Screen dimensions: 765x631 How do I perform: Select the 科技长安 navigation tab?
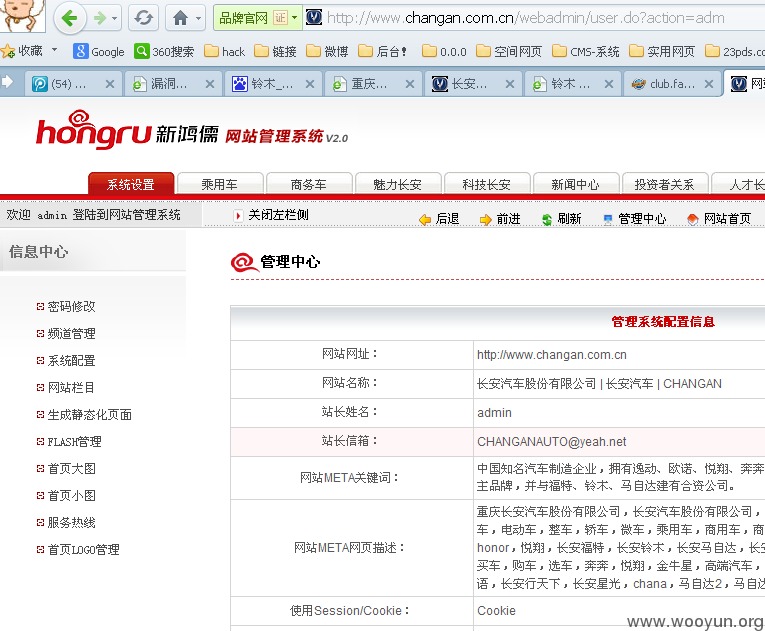pyautogui.click(x=486, y=184)
